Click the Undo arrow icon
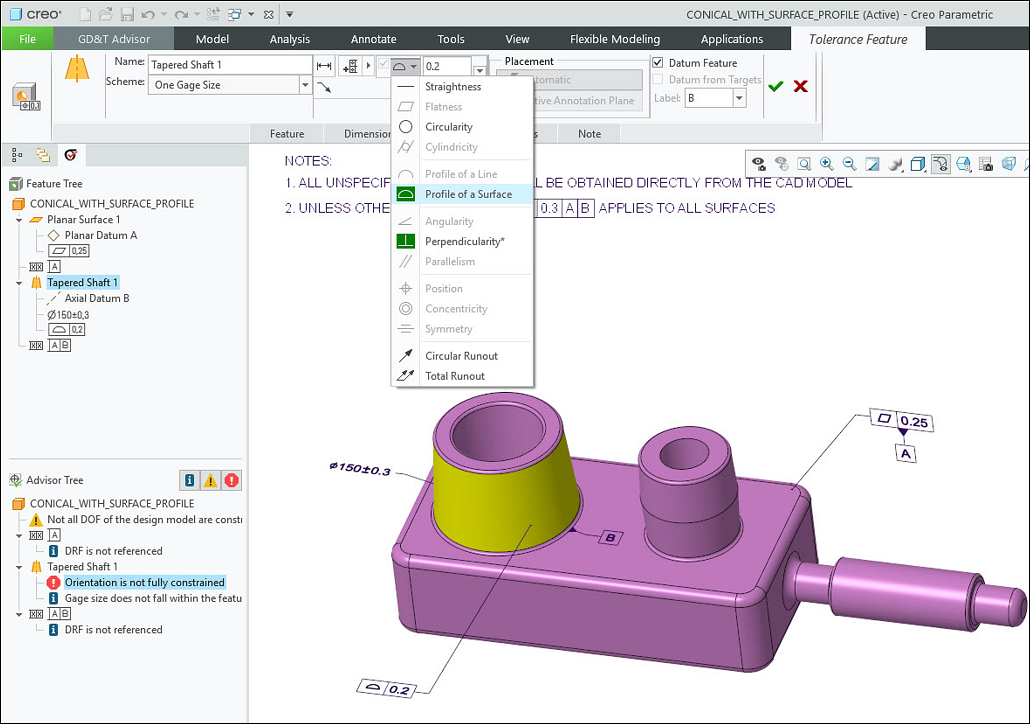The height and width of the screenshot is (724, 1030). coord(148,14)
